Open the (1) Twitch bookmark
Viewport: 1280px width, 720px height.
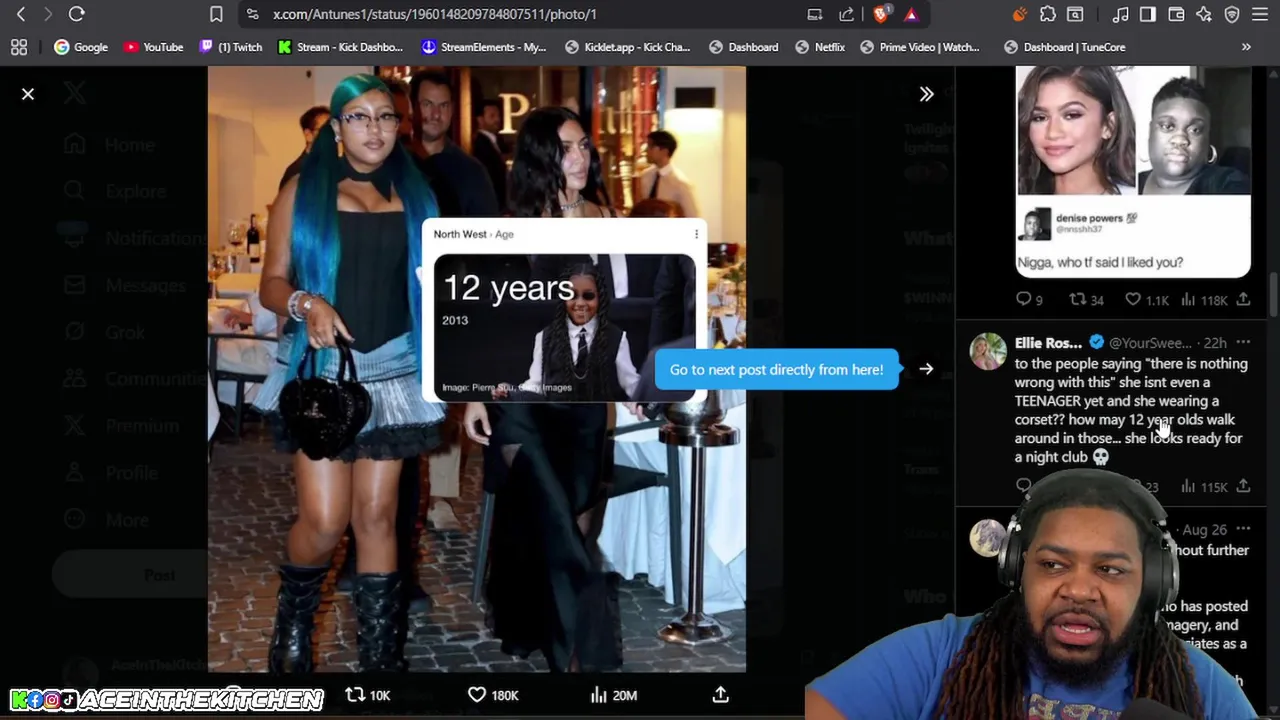tap(231, 47)
